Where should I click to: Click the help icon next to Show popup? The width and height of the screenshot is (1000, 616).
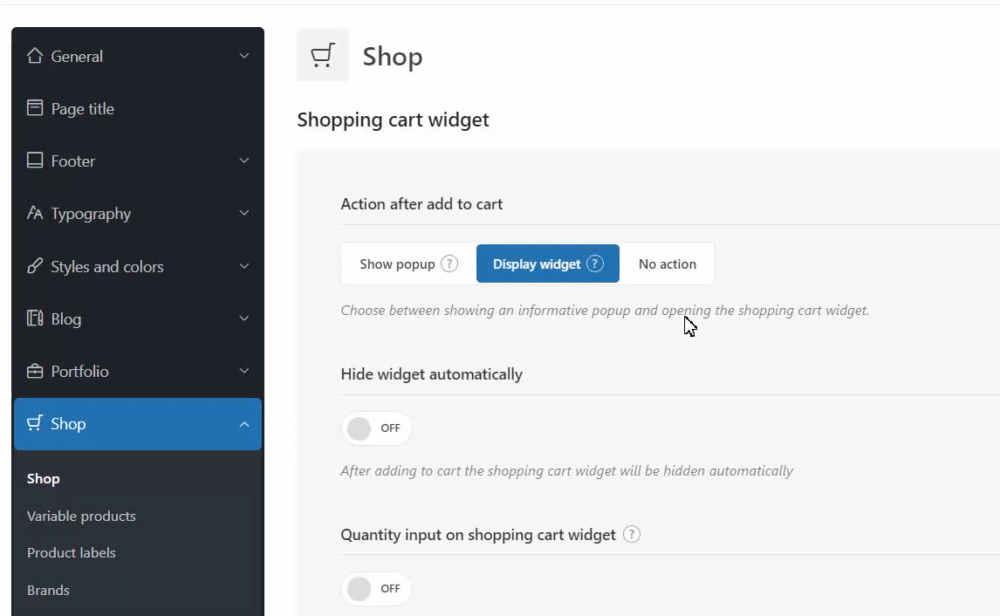tap(449, 264)
